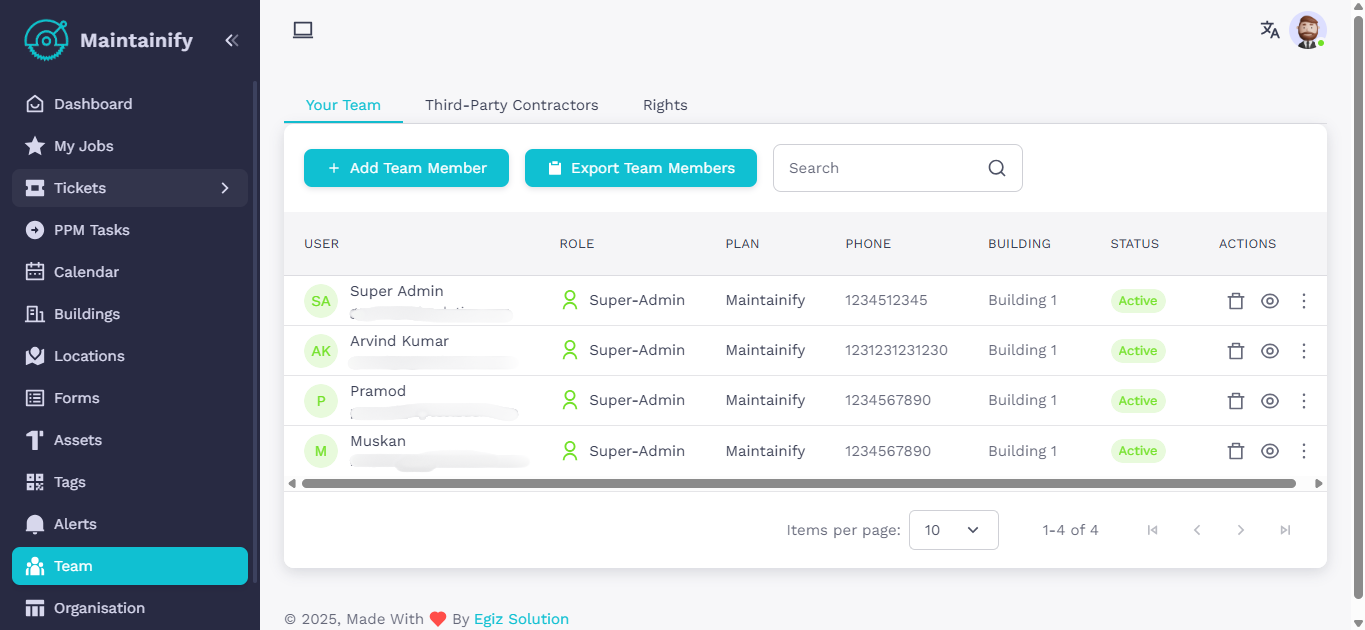View Muskan details via eye icon

[x=1270, y=451]
